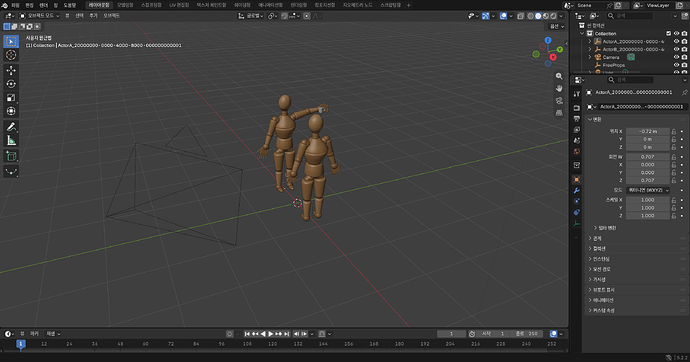This screenshot has width=690, height=362.
Task: Hide Camera object with eye icon
Action: pos(676,57)
